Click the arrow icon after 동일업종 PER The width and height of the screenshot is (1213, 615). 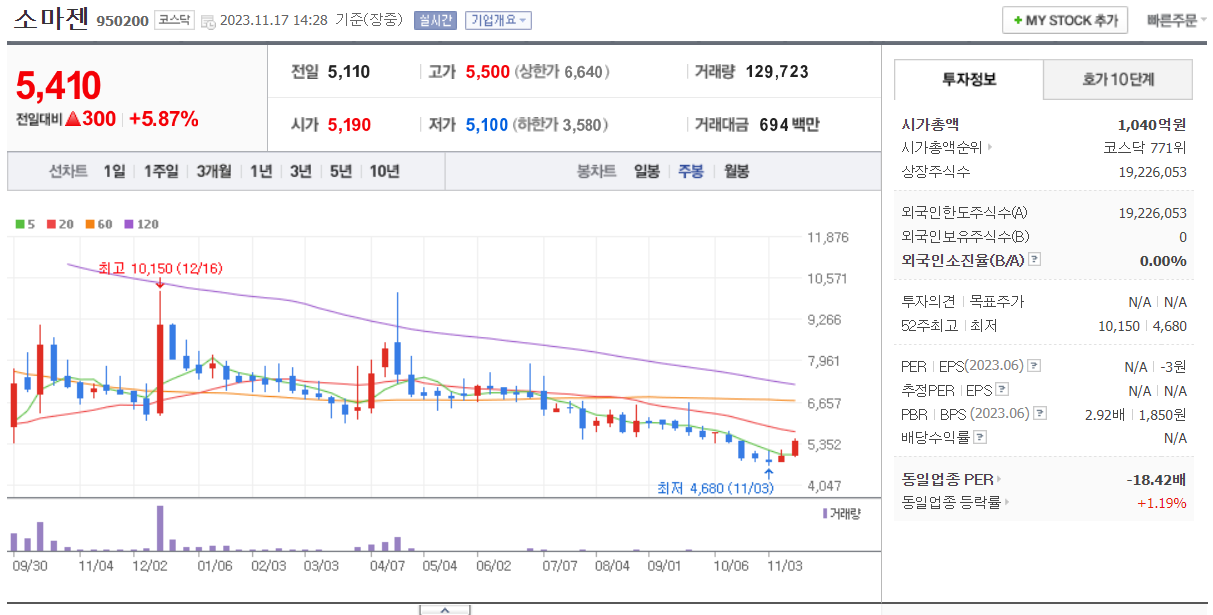tap(999, 480)
